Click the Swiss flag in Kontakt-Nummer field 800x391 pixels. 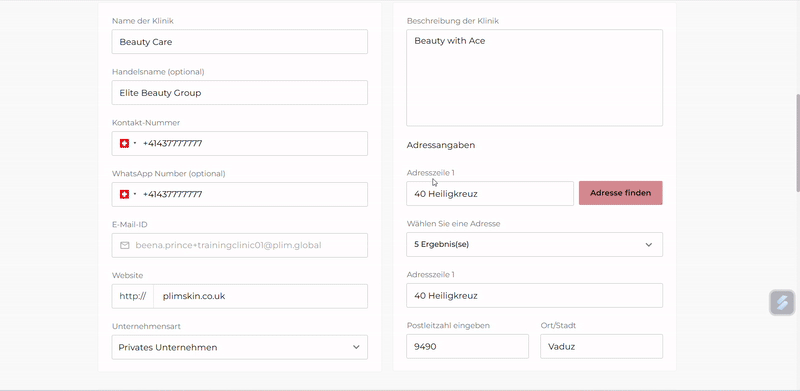tap(124, 143)
